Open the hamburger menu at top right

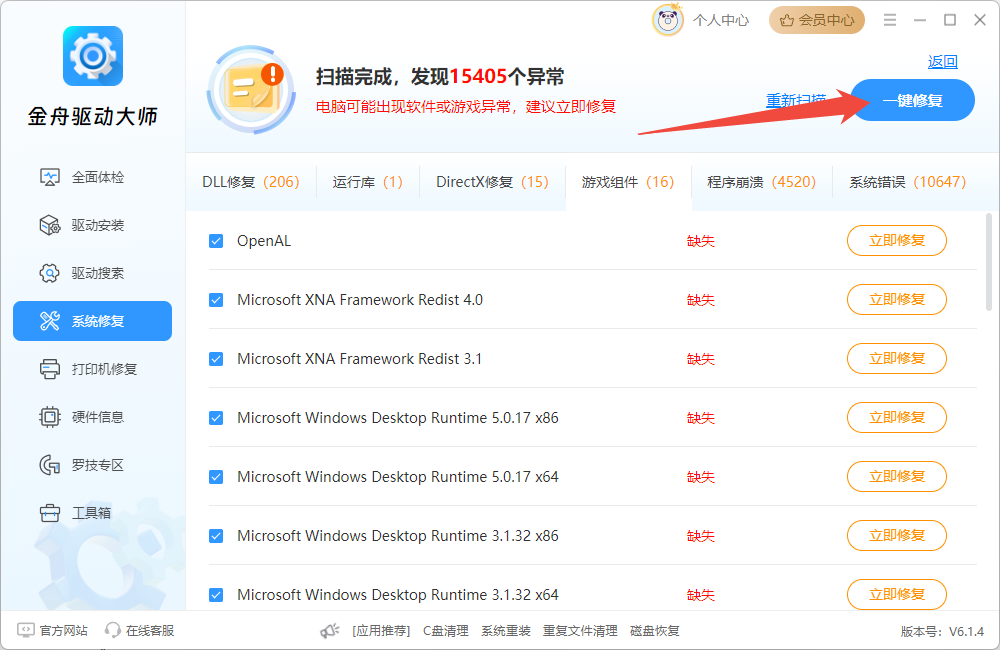(x=889, y=19)
